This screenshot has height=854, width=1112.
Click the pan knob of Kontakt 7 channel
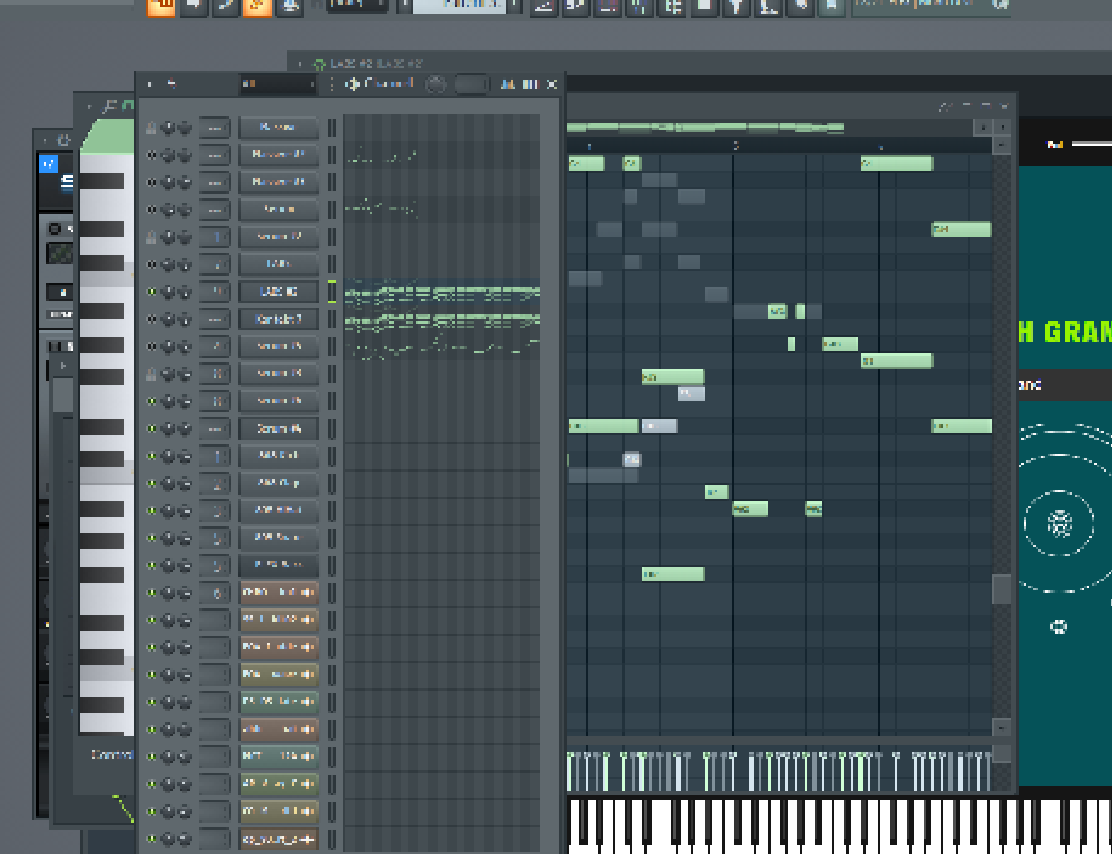(x=168, y=319)
